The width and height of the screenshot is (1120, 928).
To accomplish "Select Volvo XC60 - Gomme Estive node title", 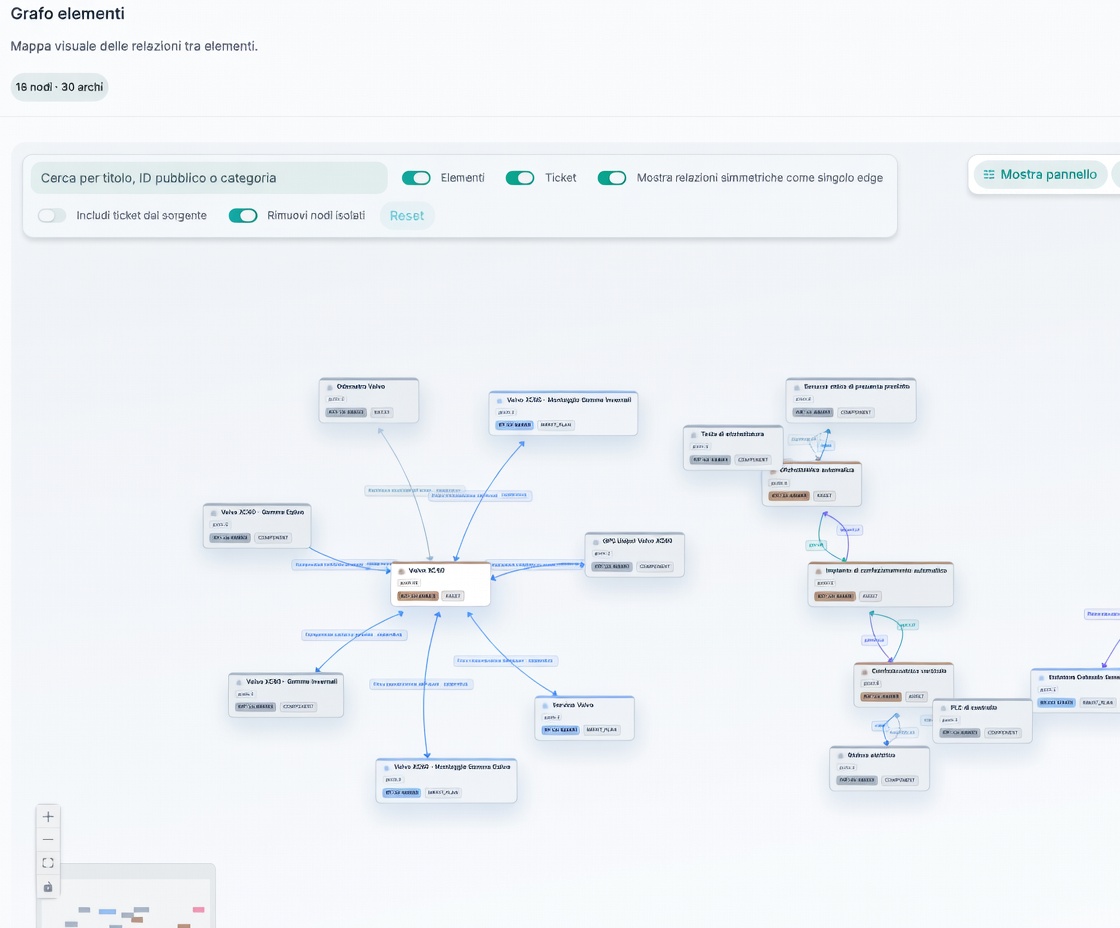I will pyautogui.click(x=262, y=512).
